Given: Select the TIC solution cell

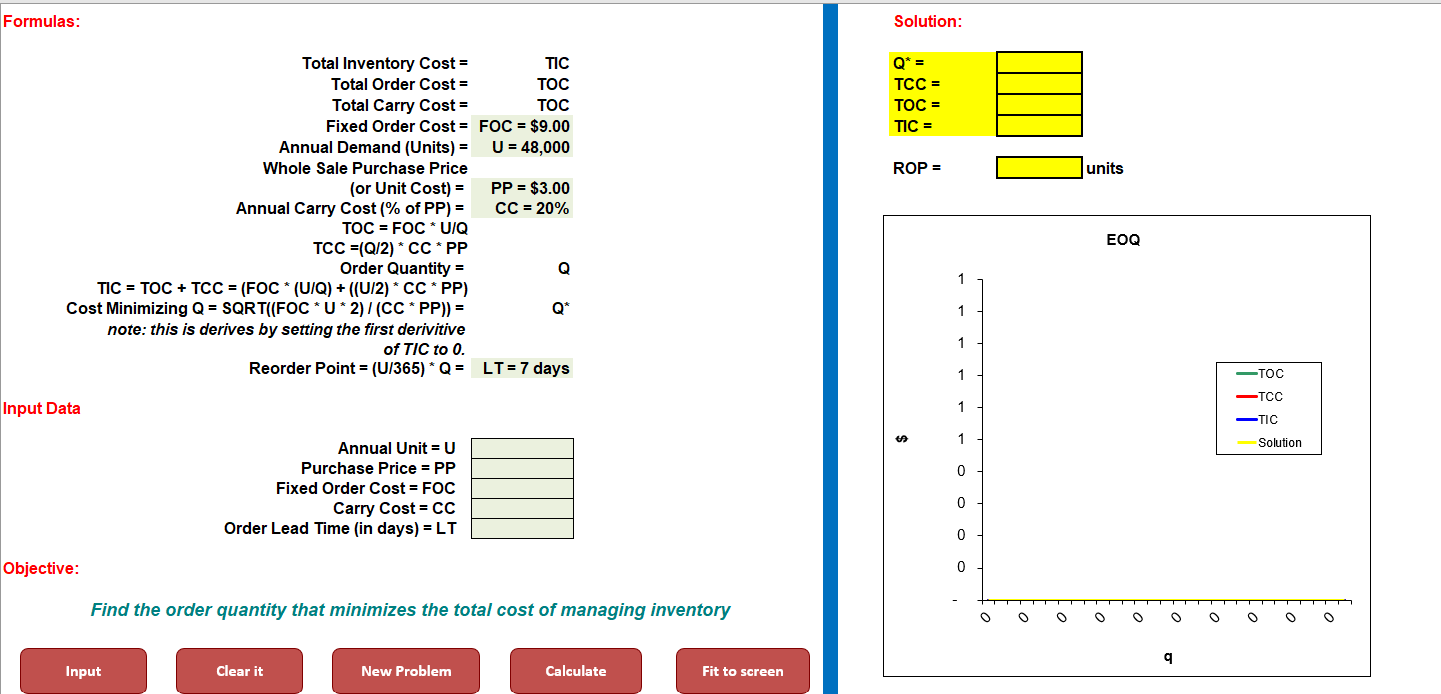Looking at the screenshot, I should click(x=1038, y=126).
